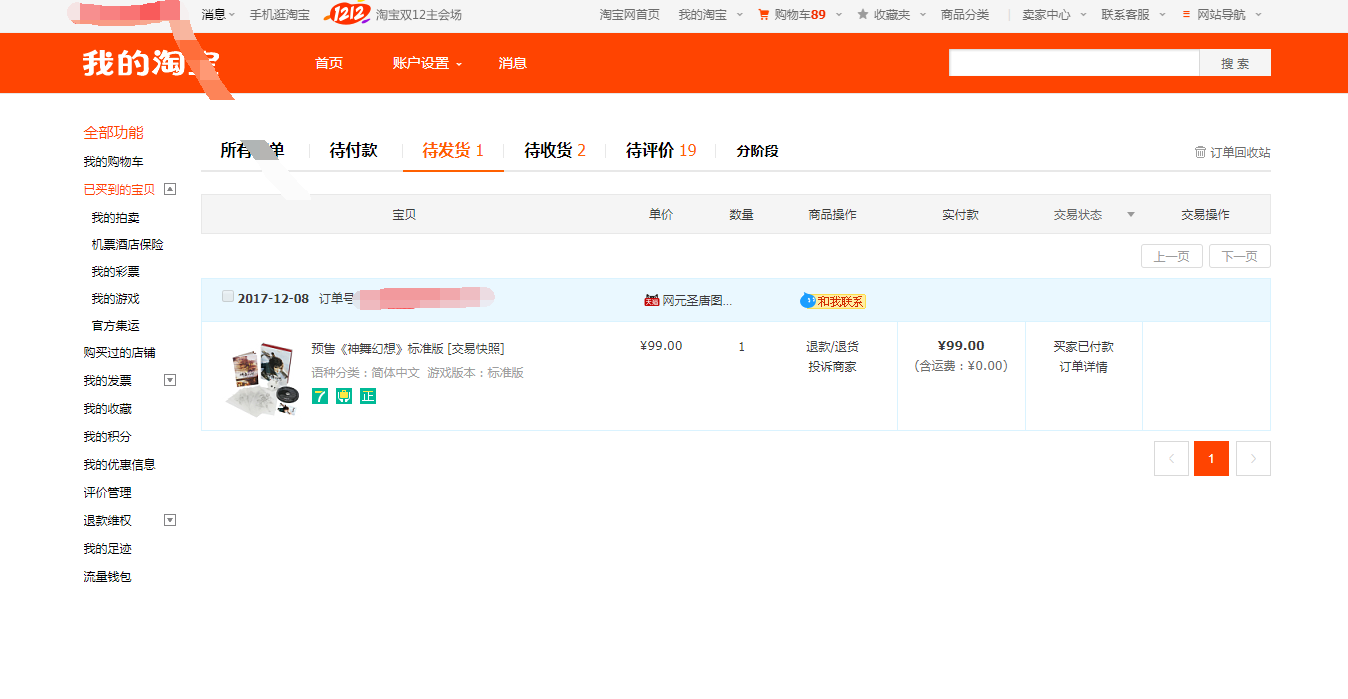Click the green 正 genuine badge
This screenshot has width=1348, height=699.
368,396
